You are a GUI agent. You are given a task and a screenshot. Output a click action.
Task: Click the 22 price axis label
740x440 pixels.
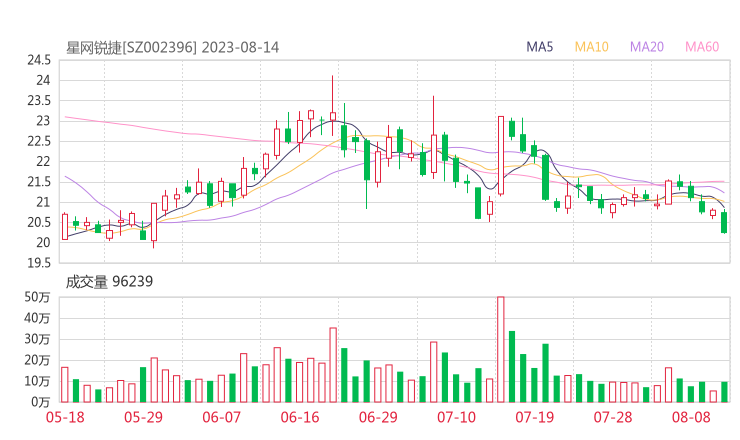tap(43, 161)
